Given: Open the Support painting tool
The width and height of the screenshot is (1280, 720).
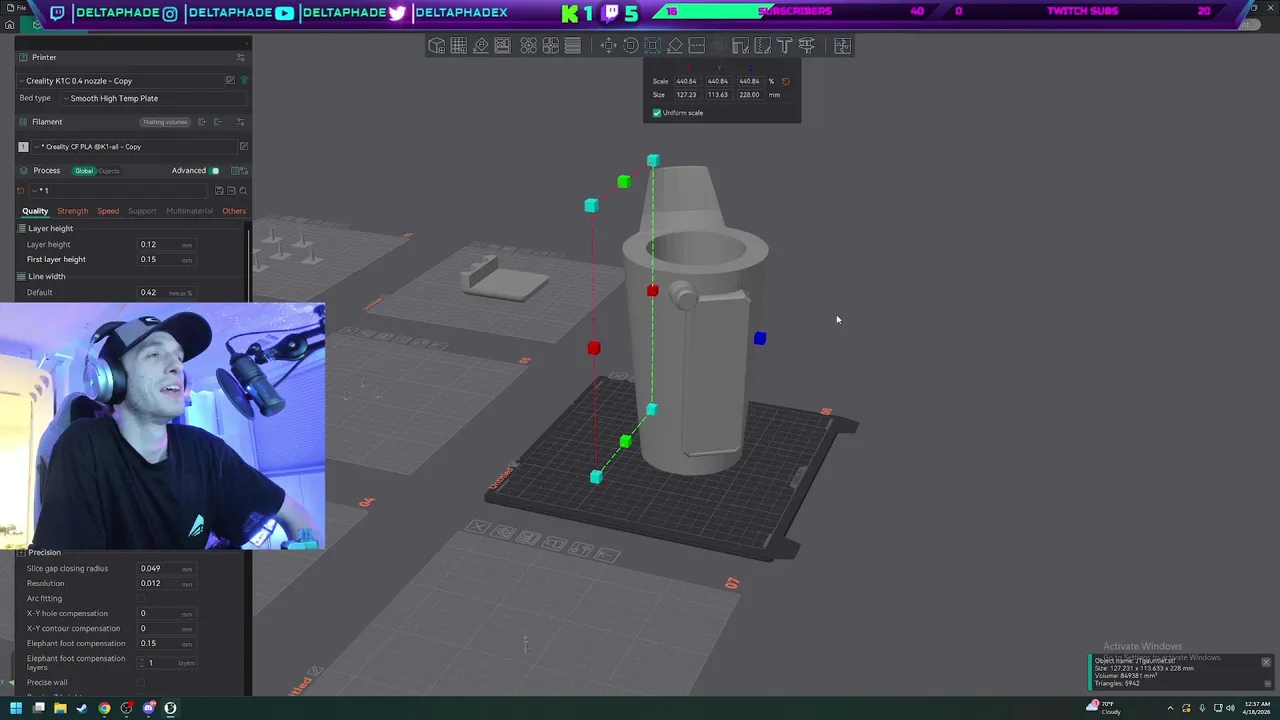Looking at the screenshot, I should click(x=740, y=46).
